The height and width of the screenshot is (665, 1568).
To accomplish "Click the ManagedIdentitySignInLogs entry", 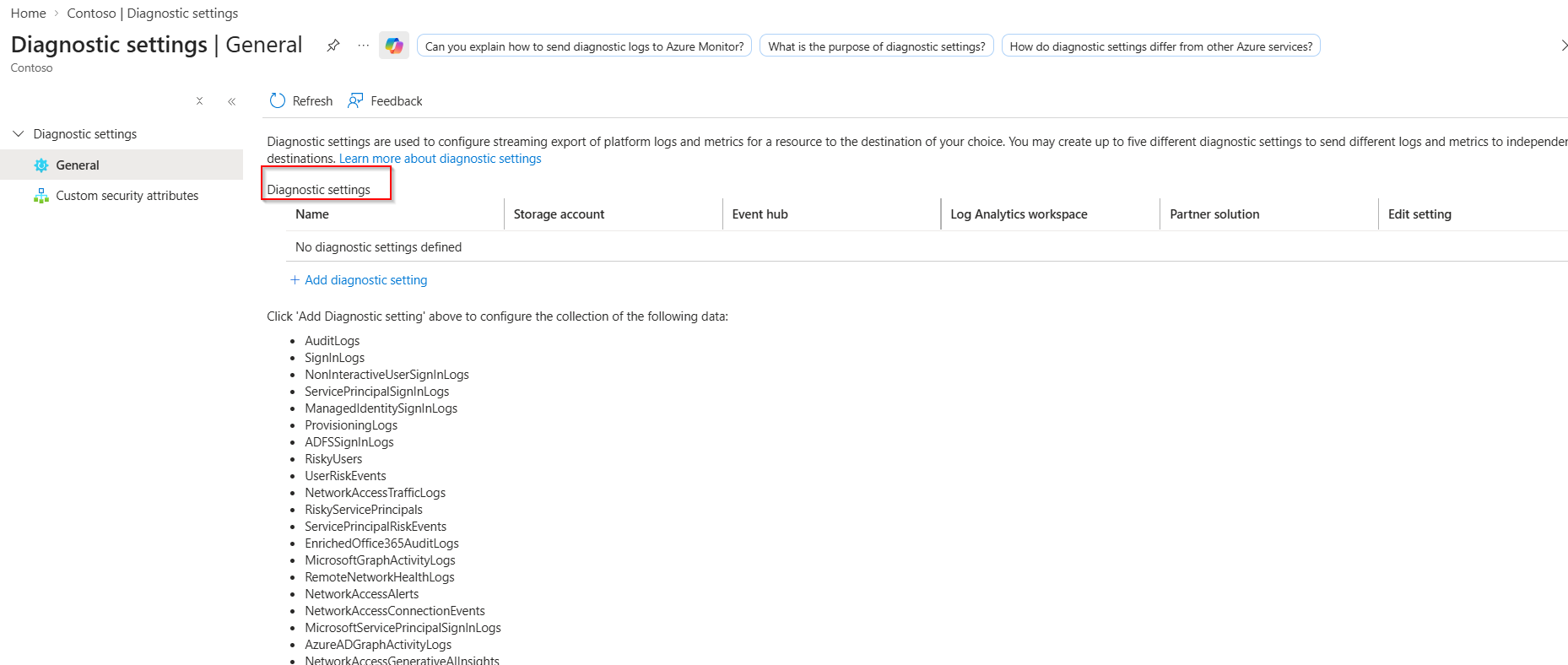I will pos(381,408).
